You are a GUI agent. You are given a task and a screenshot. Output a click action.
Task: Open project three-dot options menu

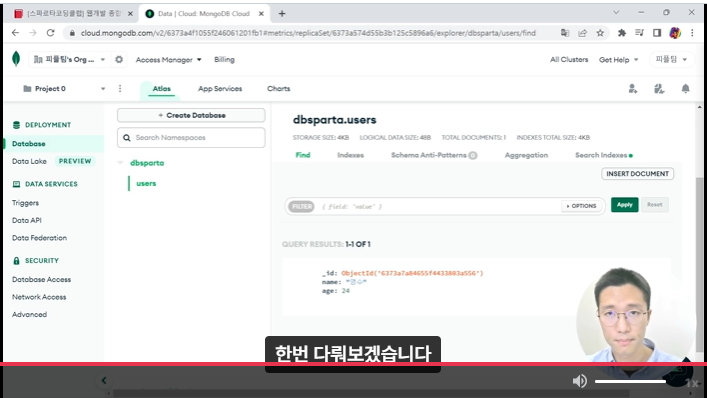pyautogui.click(x=120, y=89)
